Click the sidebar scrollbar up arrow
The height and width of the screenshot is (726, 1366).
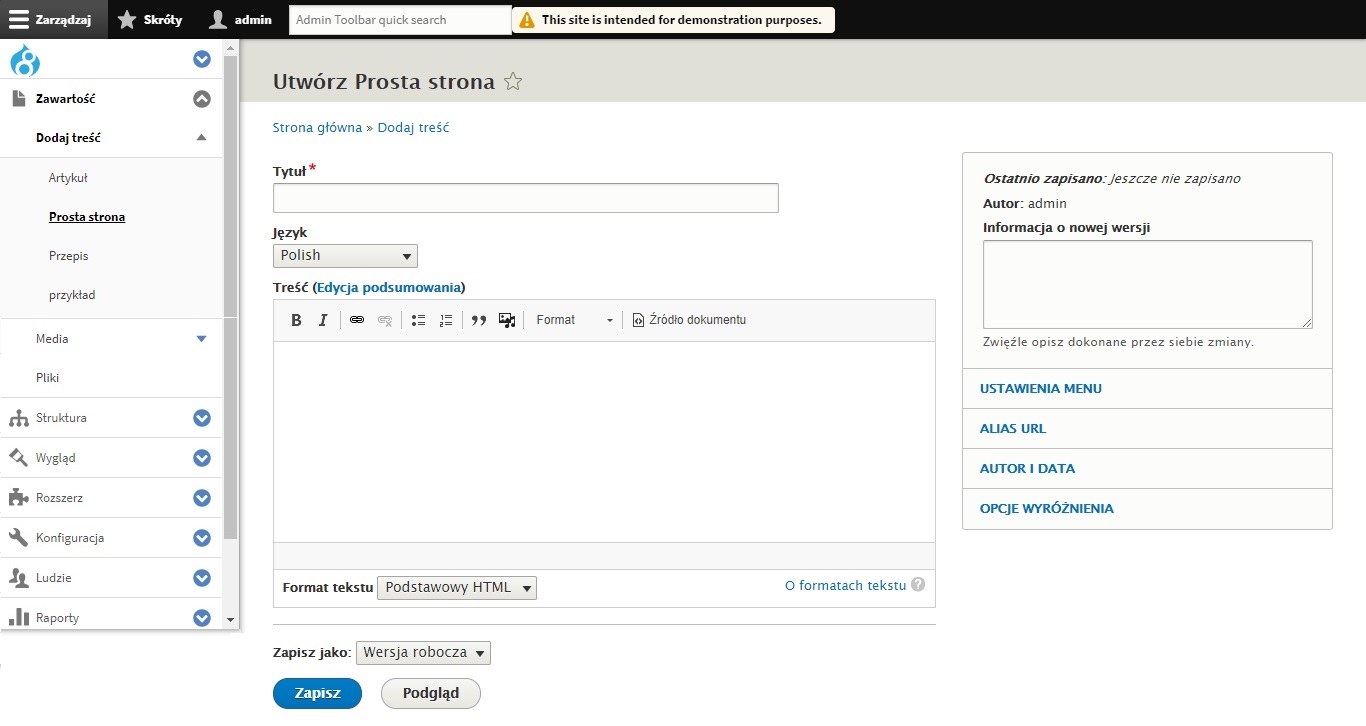point(230,47)
